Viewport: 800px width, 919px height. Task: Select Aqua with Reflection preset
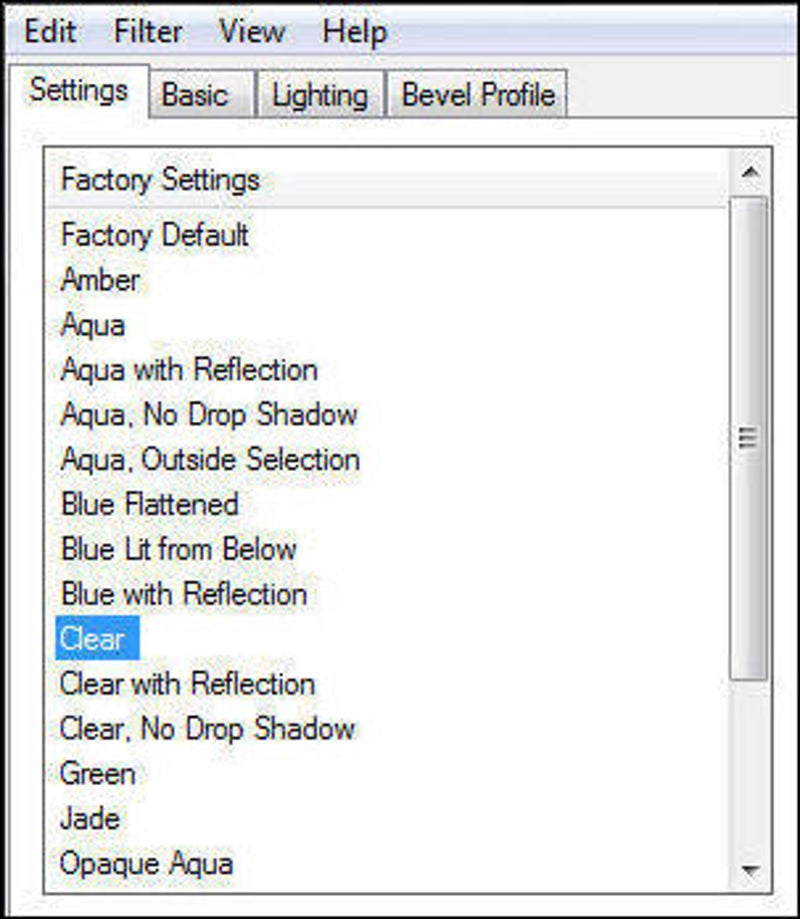pyautogui.click(x=189, y=370)
